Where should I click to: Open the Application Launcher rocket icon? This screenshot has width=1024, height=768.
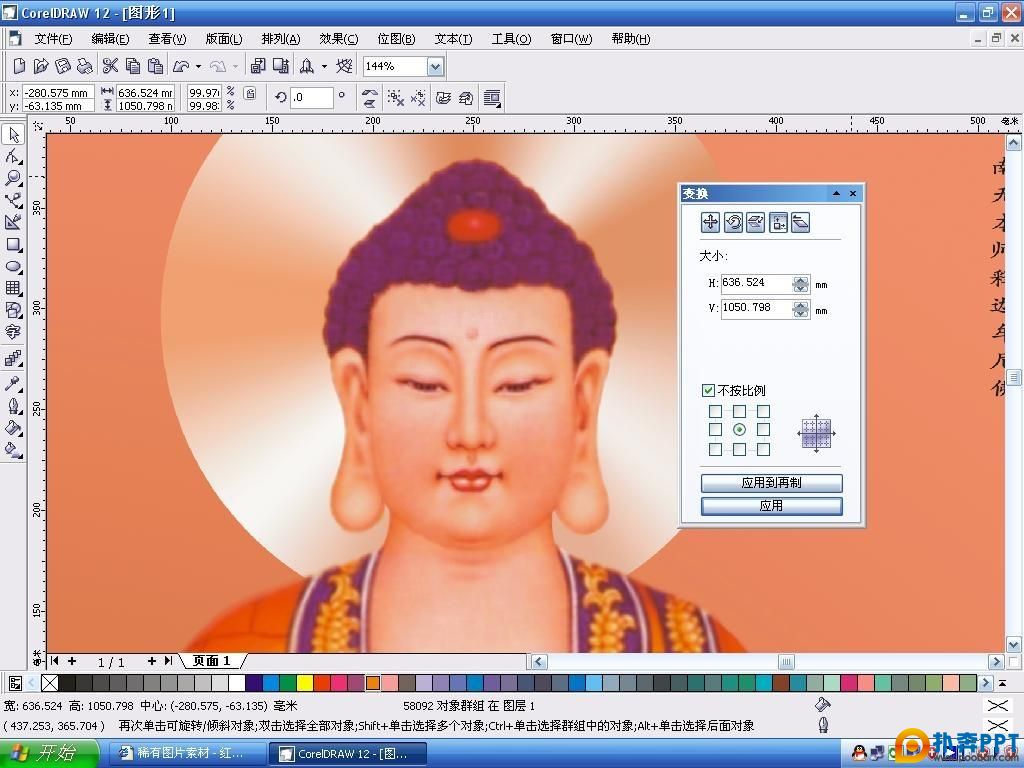click(306, 66)
